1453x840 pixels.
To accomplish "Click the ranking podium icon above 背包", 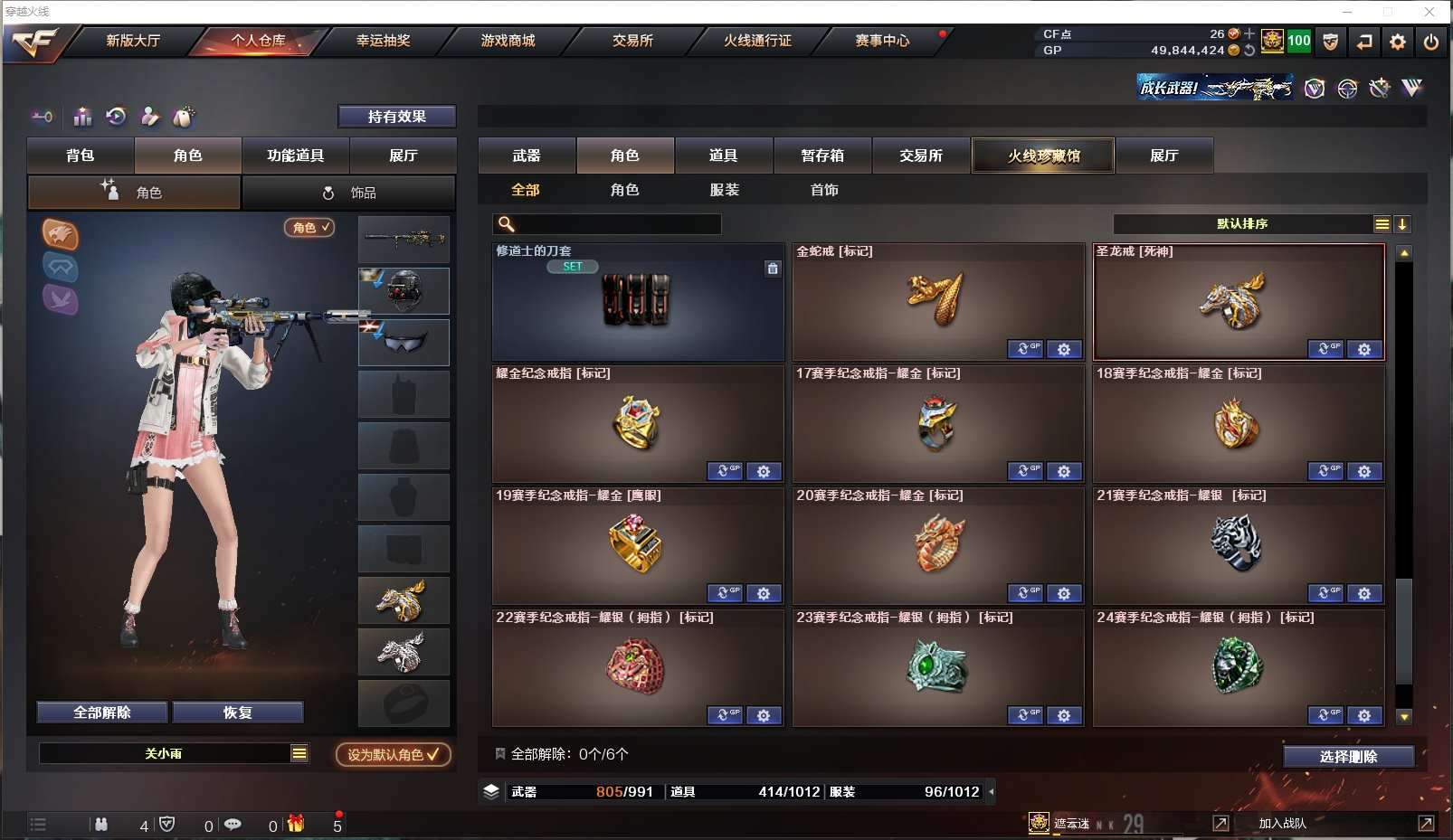I will pyautogui.click(x=82, y=117).
